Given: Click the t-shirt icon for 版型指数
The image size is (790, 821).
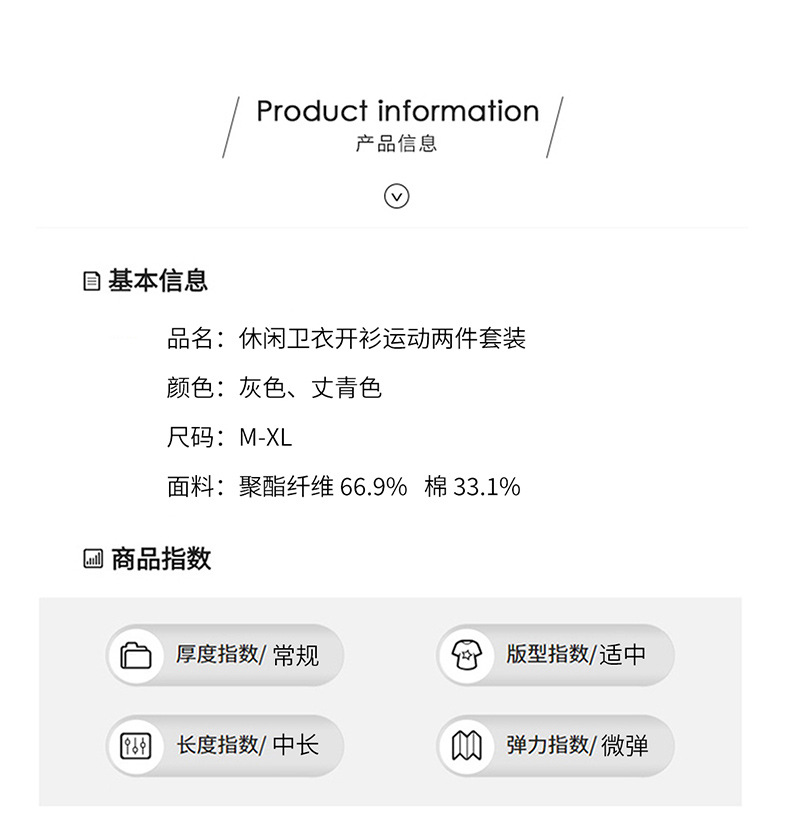Looking at the screenshot, I should coord(467,656).
